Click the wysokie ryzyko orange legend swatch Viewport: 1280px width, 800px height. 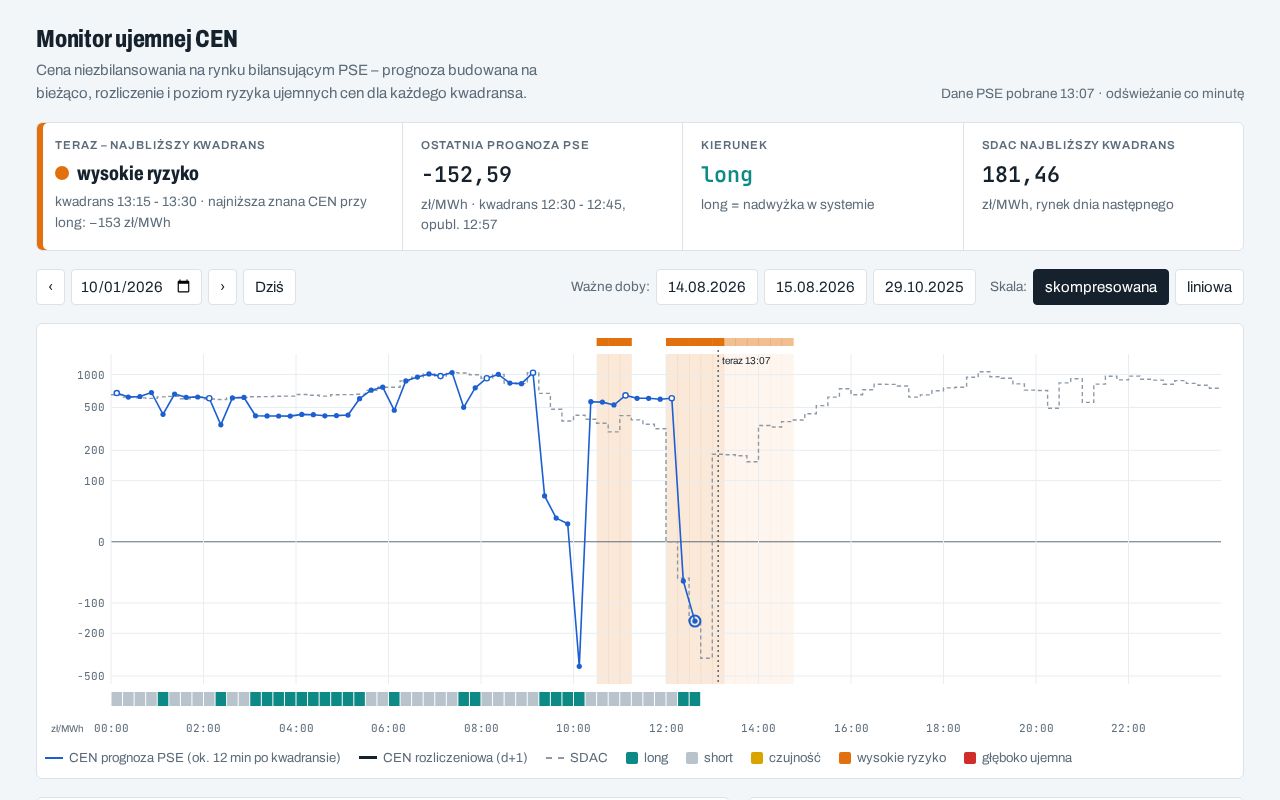click(x=845, y=758)
